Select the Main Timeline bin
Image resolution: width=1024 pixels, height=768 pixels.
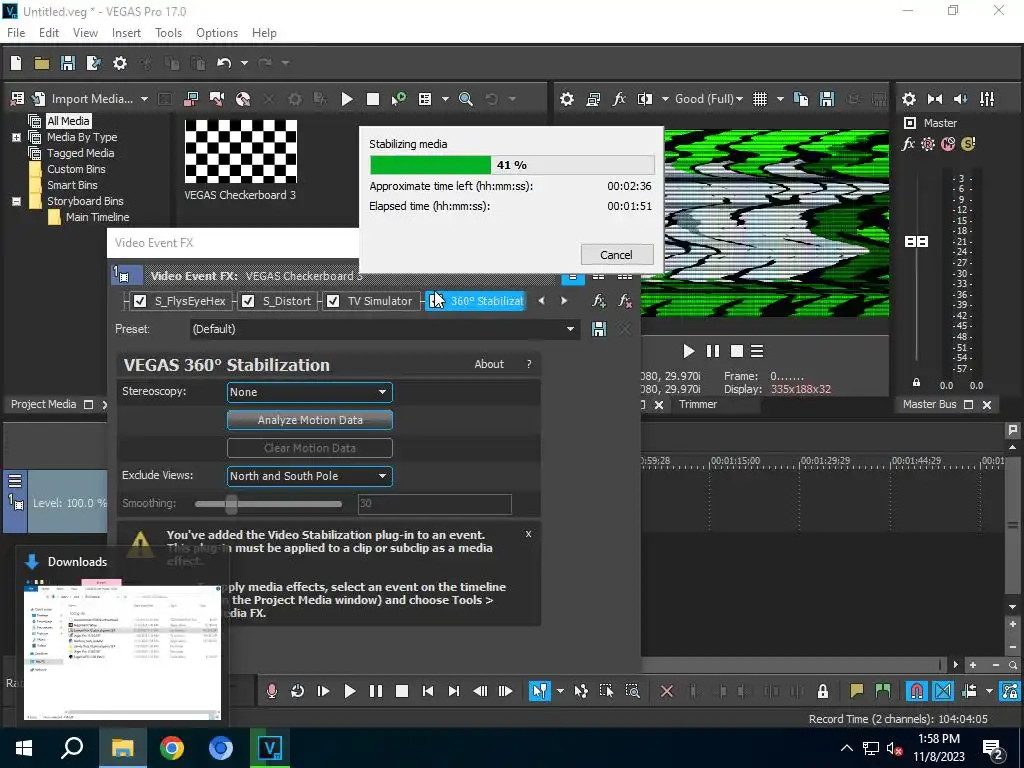point(97,217)
